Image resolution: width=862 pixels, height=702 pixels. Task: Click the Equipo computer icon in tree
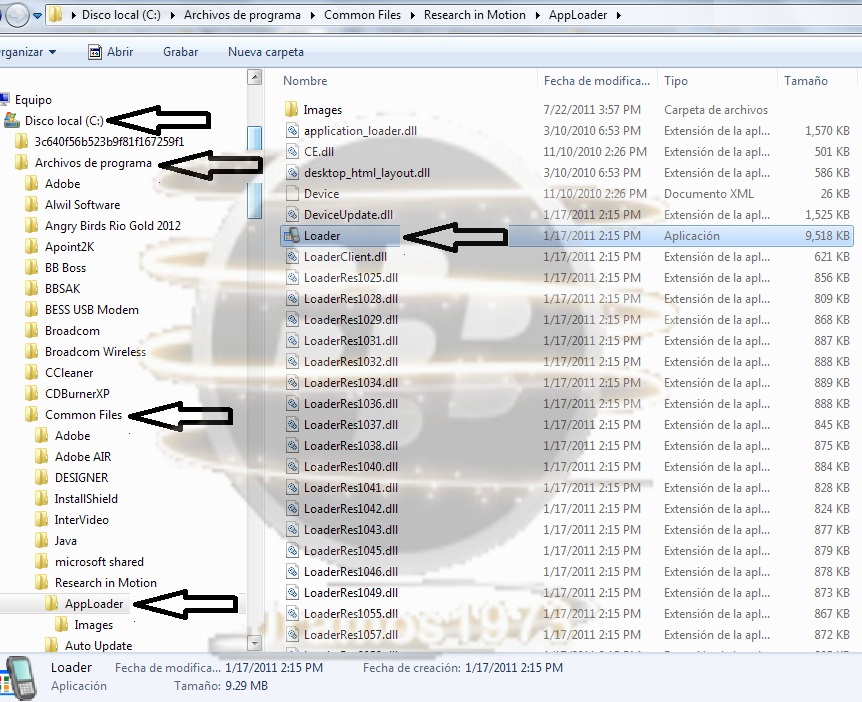click(x=4, y=100)
